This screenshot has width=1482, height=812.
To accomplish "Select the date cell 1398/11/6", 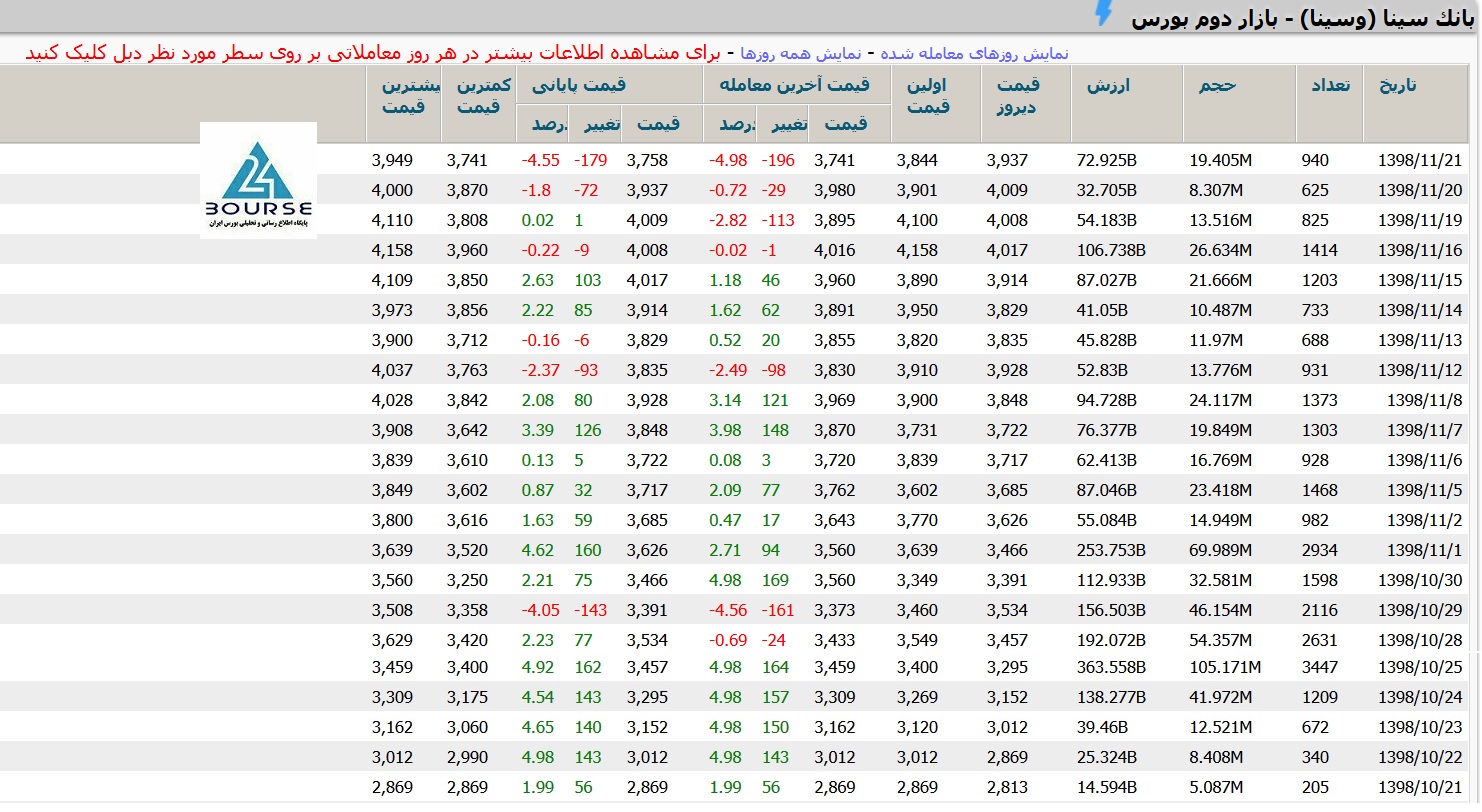I will point(1424,460).
